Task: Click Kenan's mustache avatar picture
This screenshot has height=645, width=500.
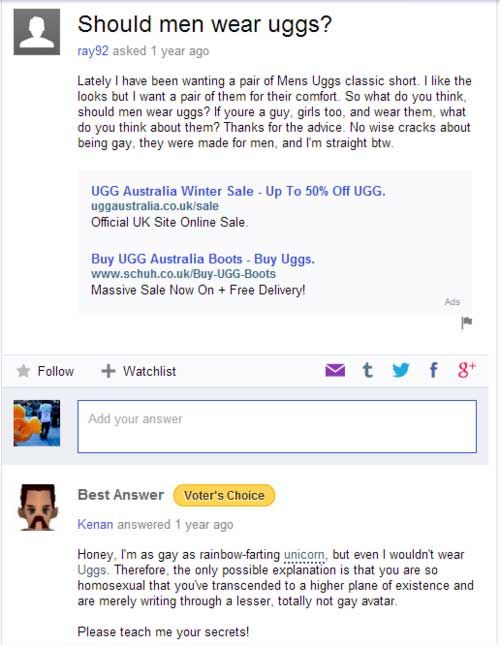Action: point(37,507)
